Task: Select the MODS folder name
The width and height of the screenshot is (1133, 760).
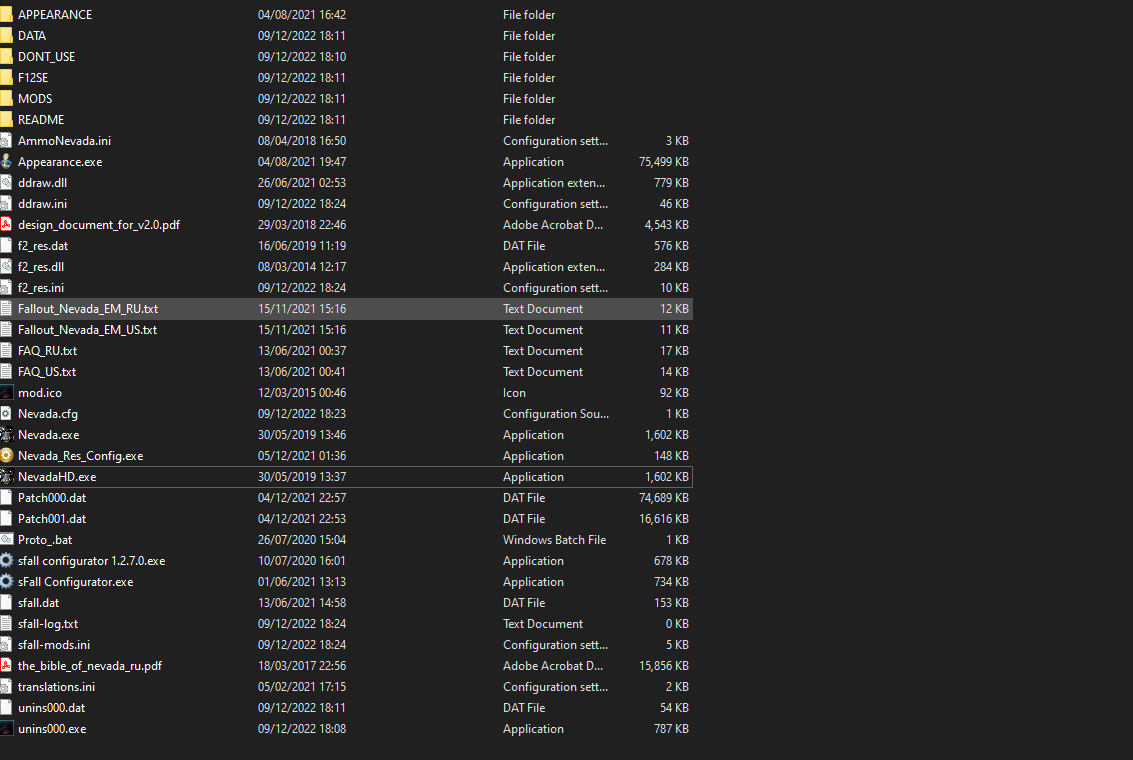Action: 35,99
